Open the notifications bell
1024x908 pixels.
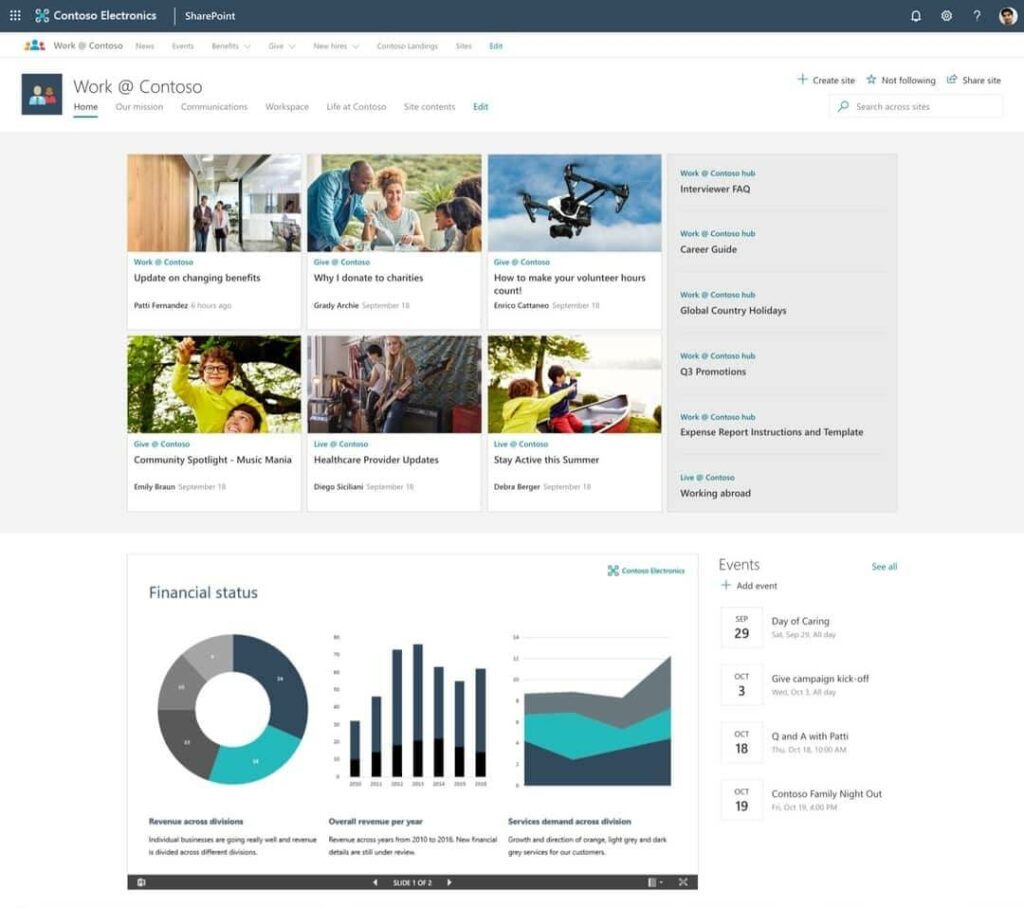tap(916, 16)
